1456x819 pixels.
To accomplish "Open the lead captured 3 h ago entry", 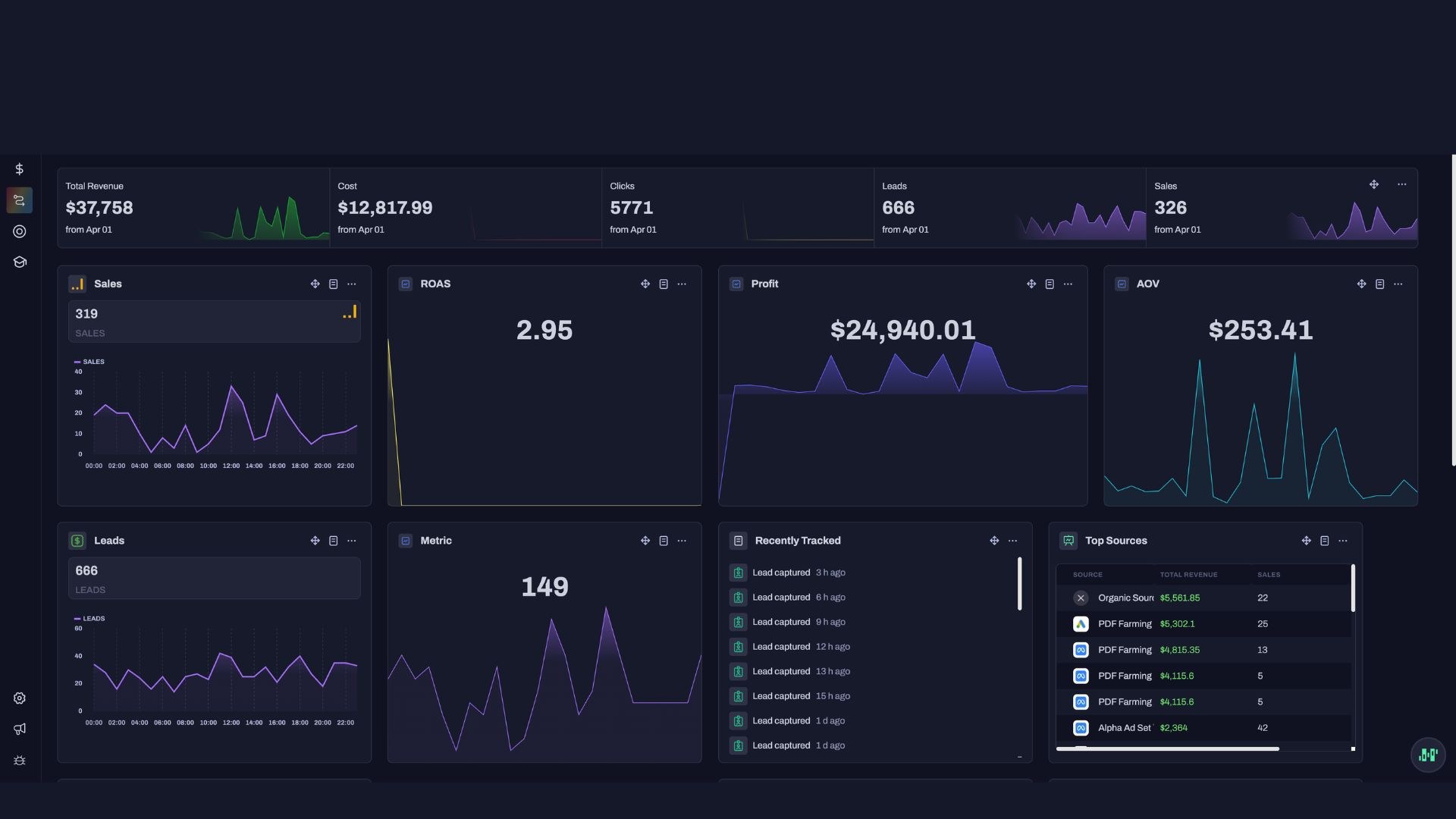I will (787, 573).
